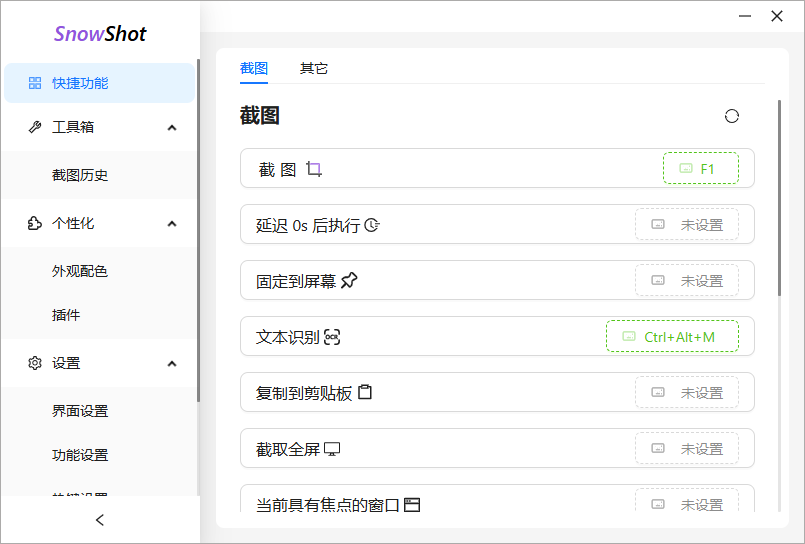Collapse the sidebar with the left arrow
The image size is (805, 544).
click(99, 520)
